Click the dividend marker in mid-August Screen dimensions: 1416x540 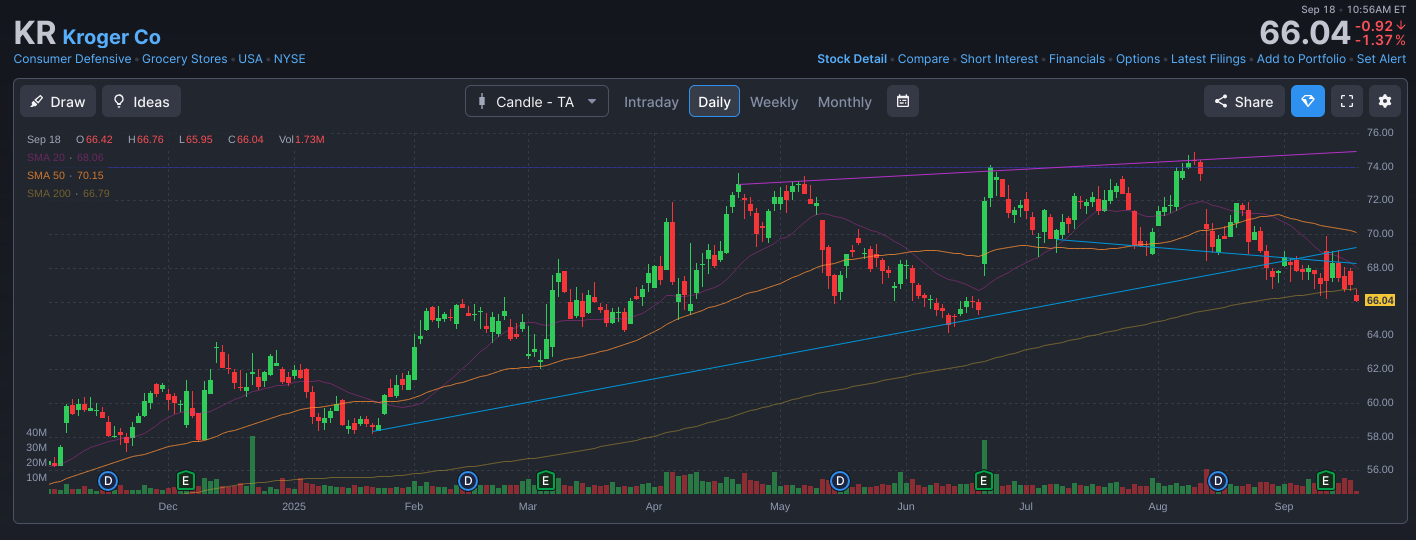(1218, 481)
